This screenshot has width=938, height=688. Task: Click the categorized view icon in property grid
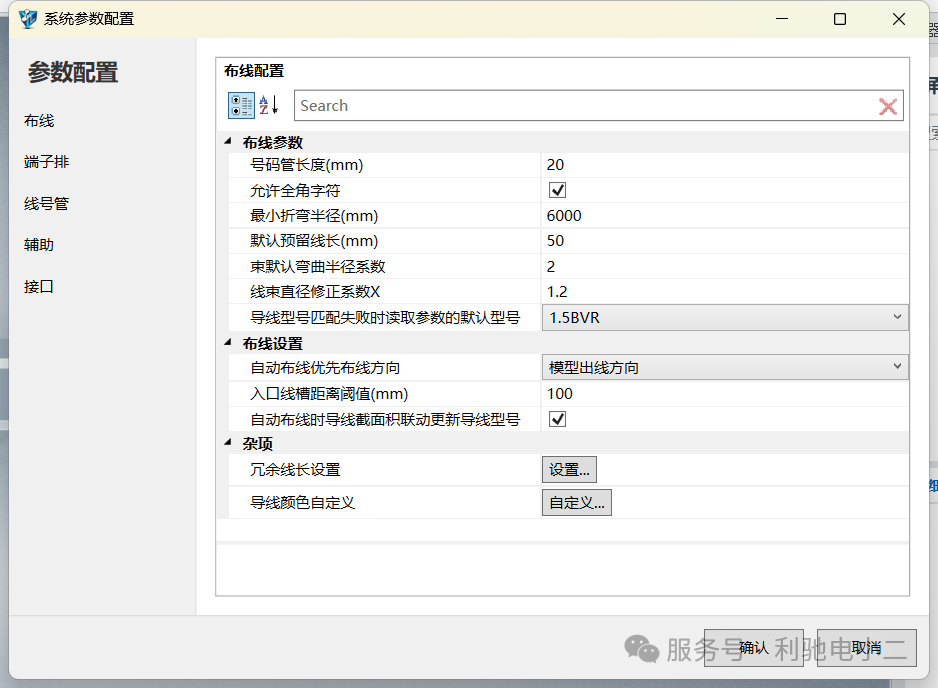click(241, 105)
